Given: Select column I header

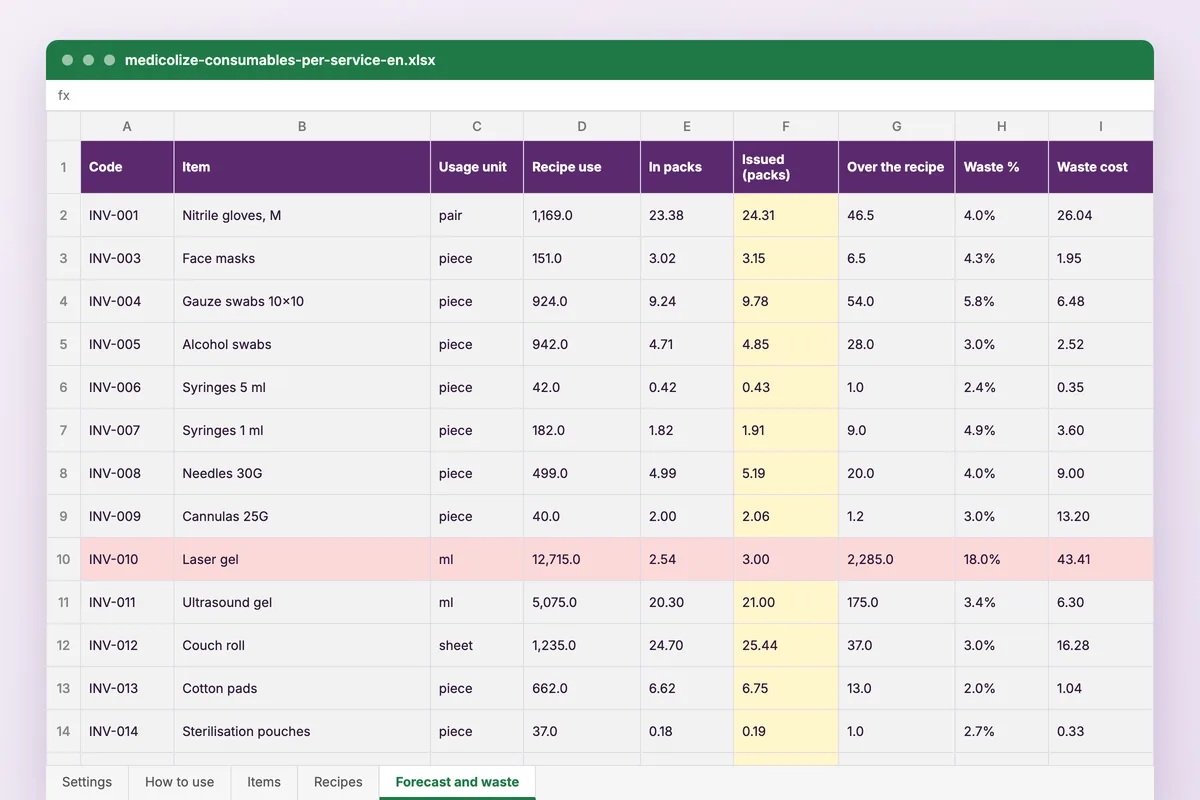Looking at the screenshot, I should (x=1101, y=126).
